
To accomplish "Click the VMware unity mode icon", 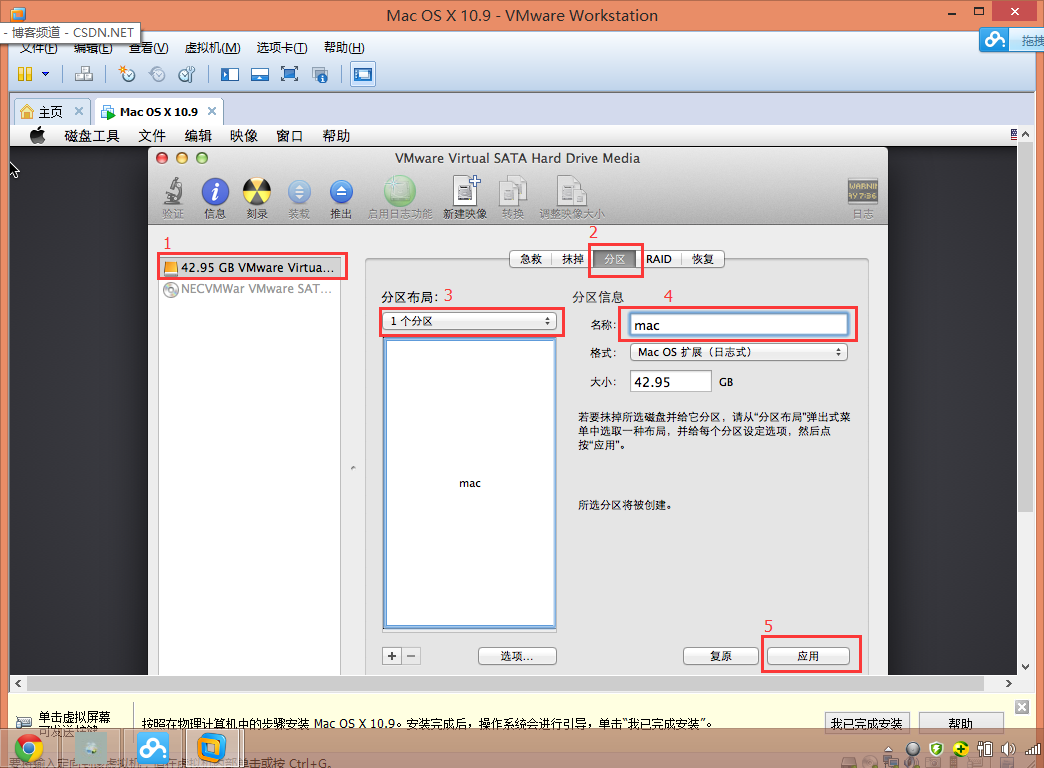I will pyautogui.click(x=320, y=75).
